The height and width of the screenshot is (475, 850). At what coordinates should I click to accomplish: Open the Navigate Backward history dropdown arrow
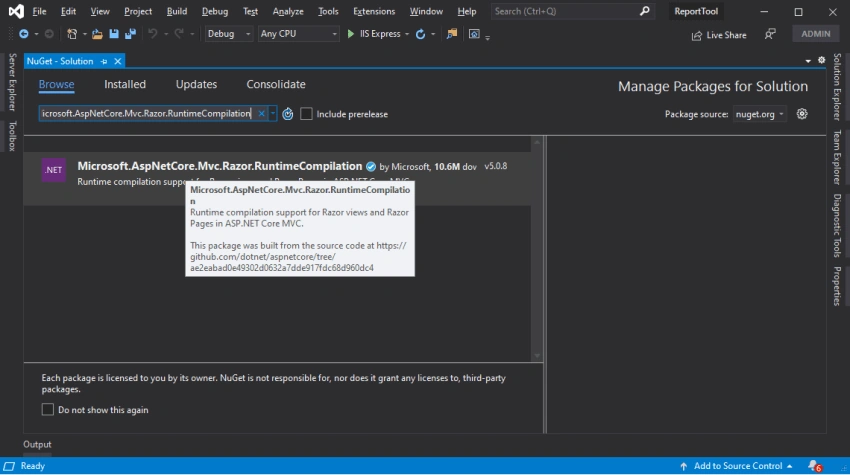(36, 34)
